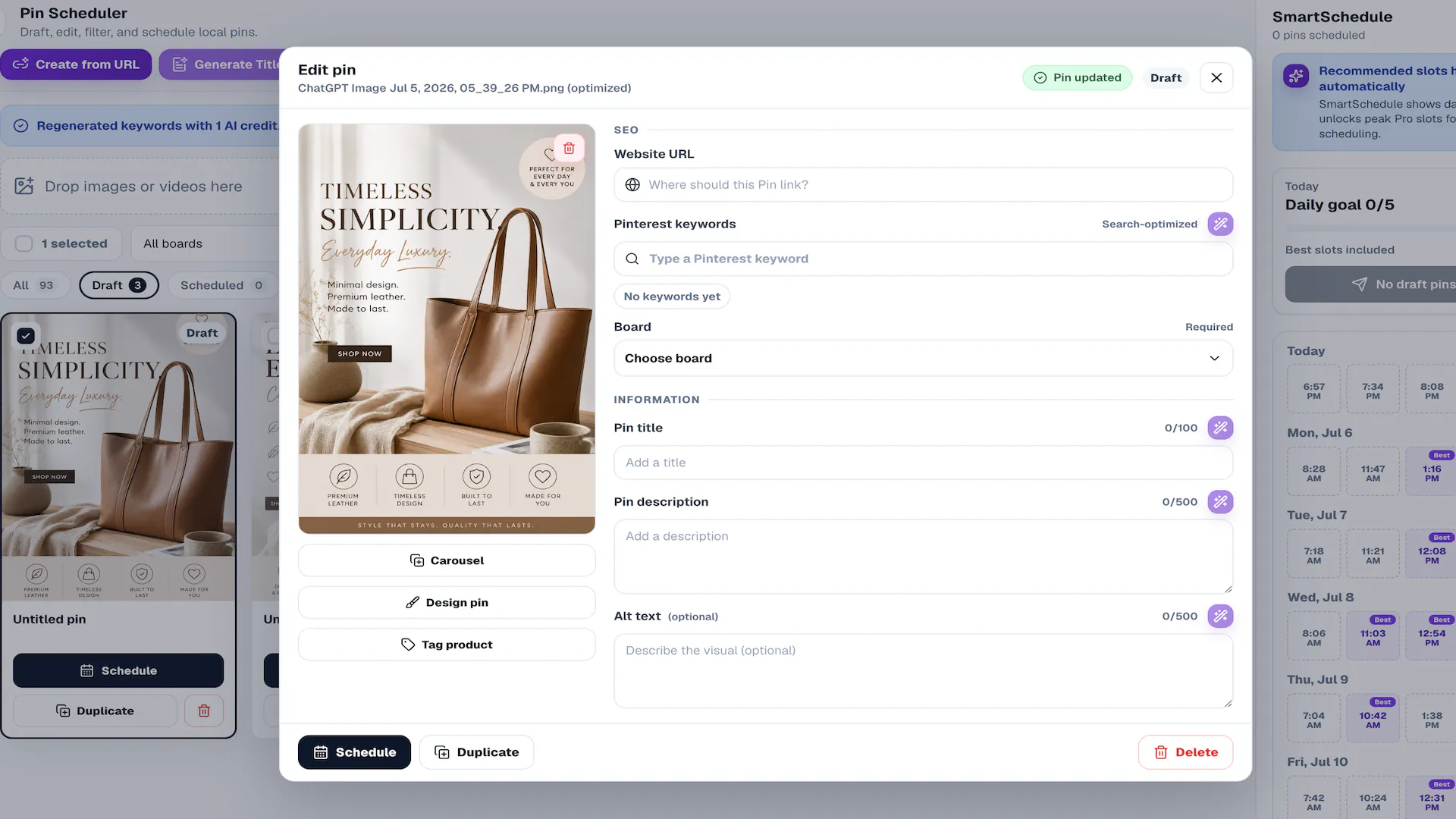Switch to the Scheduled 0 tab
This screenshot has height=819, width=1456.
(x=221, y=285)
